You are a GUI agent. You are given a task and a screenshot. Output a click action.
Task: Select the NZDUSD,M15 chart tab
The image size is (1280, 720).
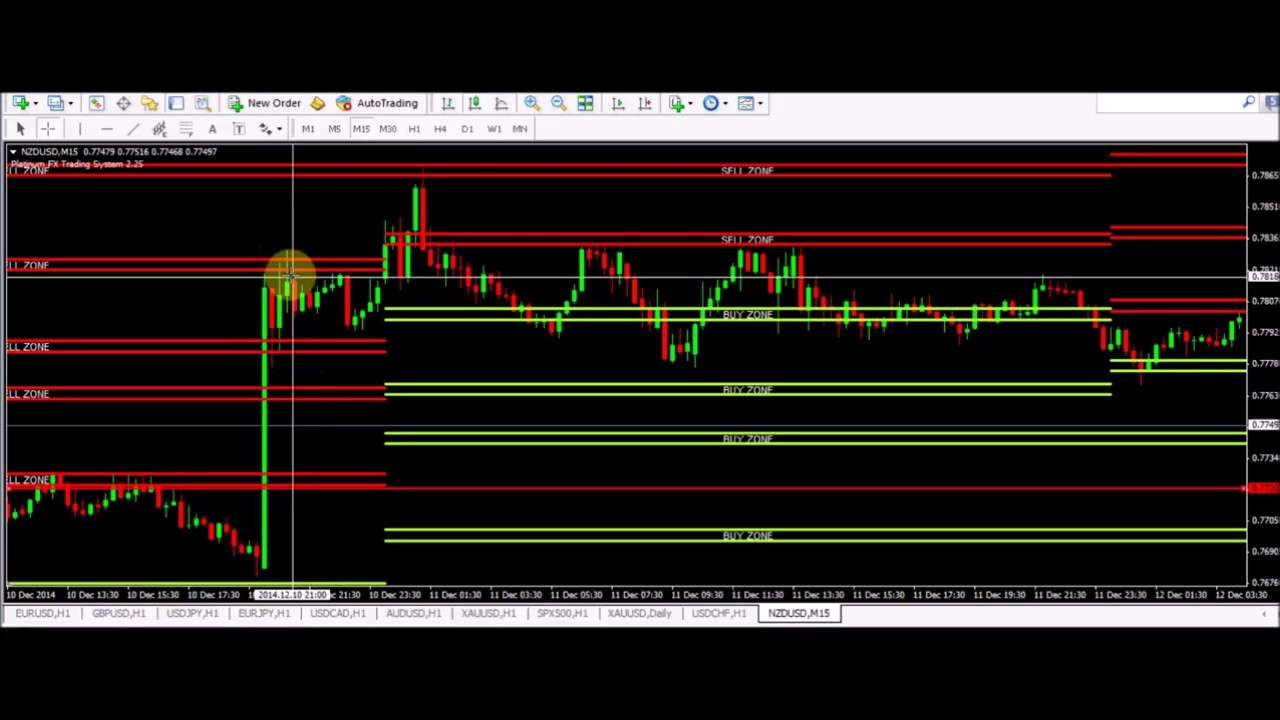[x=798, y=613]
